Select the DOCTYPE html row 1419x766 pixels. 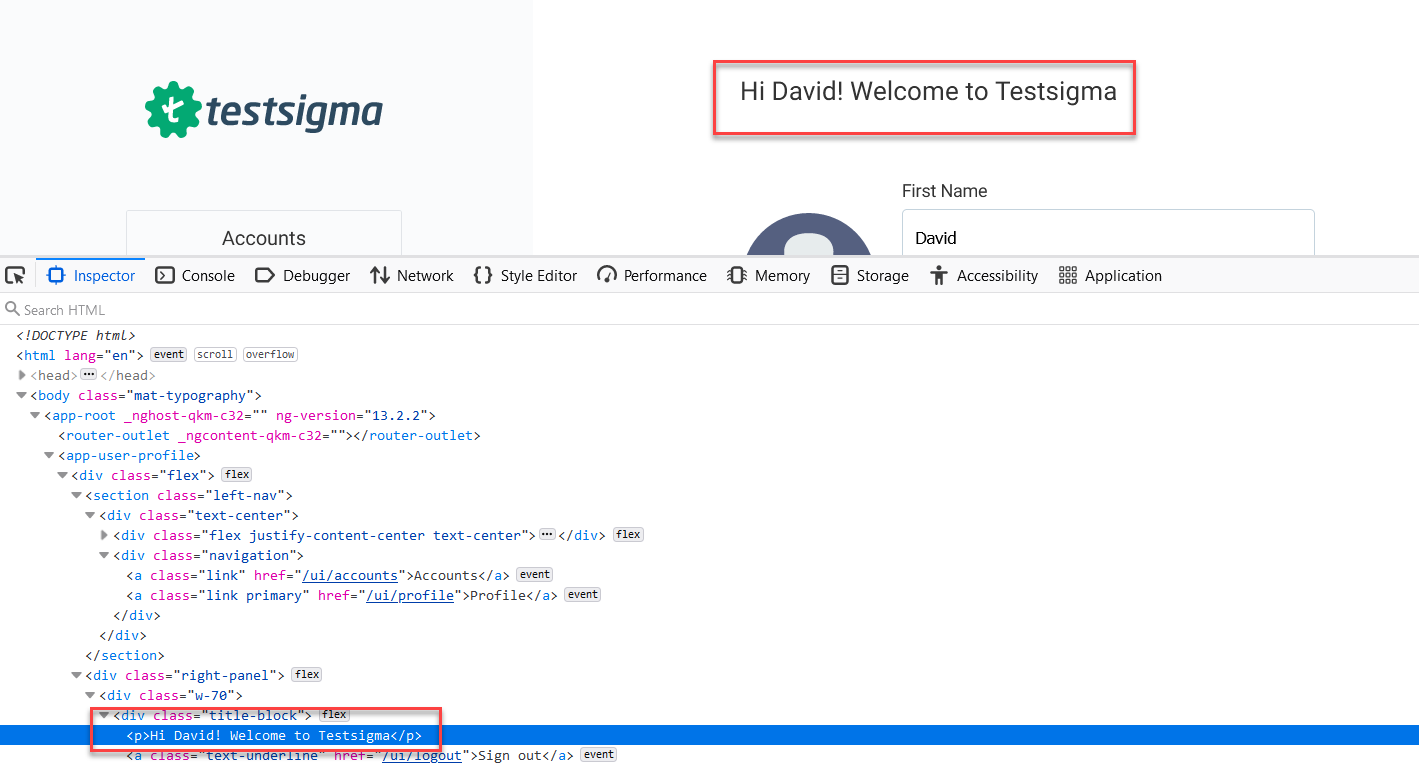(x=709, y=335)
